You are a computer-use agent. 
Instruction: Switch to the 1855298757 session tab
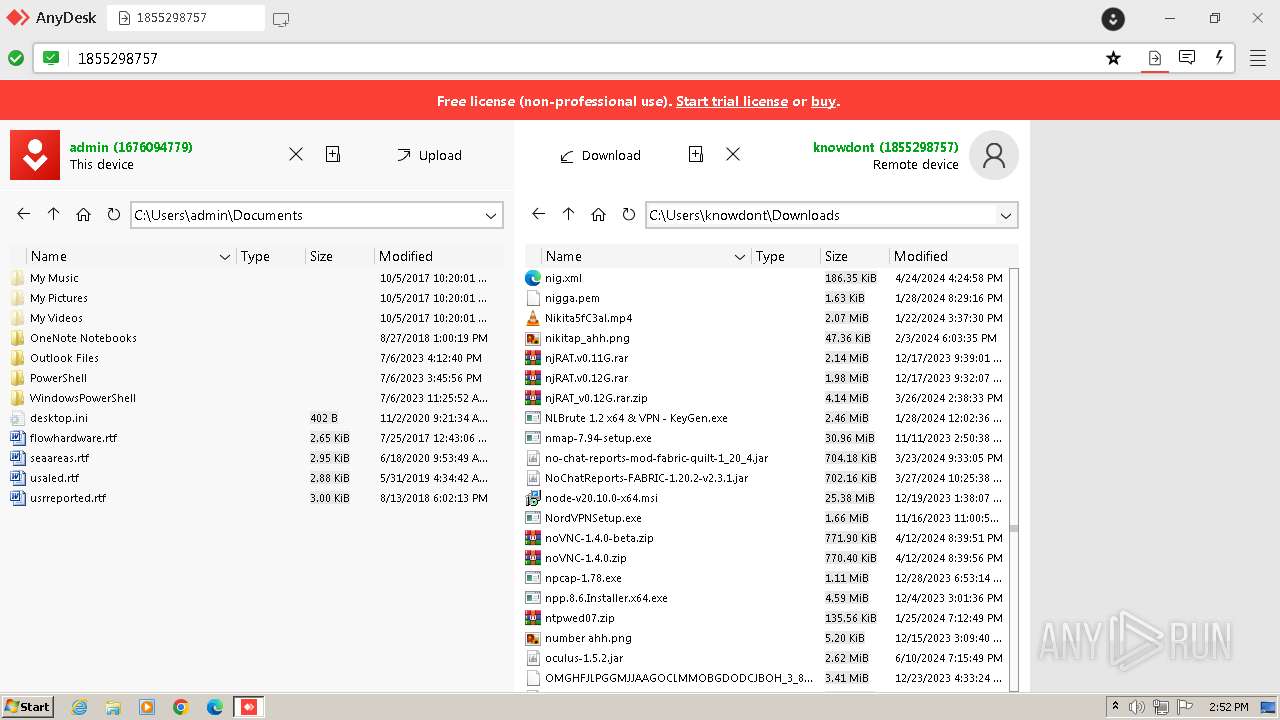coord(186,18)
